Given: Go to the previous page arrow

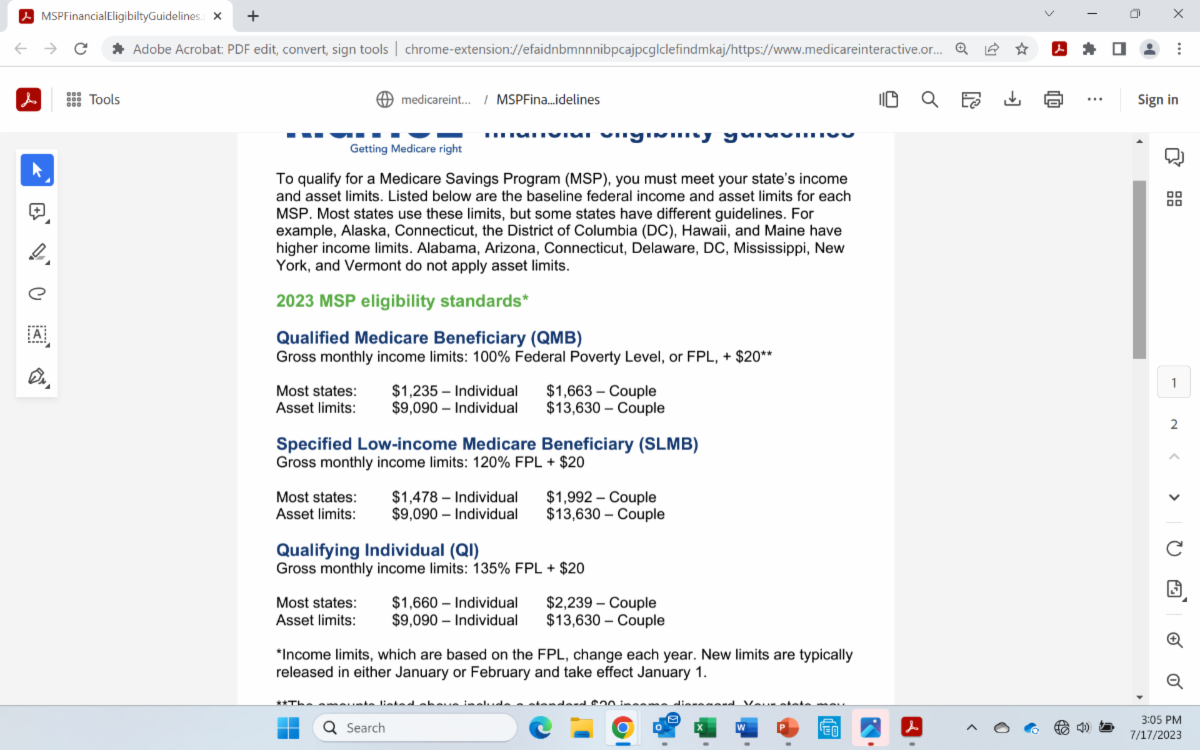Looking at the screenshot, I should pos(1174,457).
